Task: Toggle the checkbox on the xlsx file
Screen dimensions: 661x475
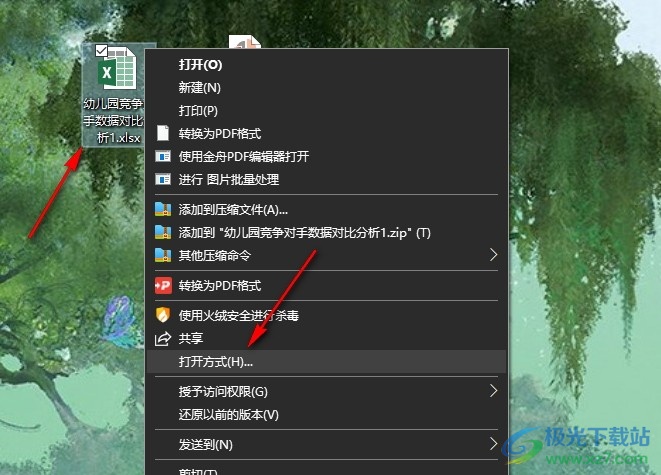Action: [101, 50]
